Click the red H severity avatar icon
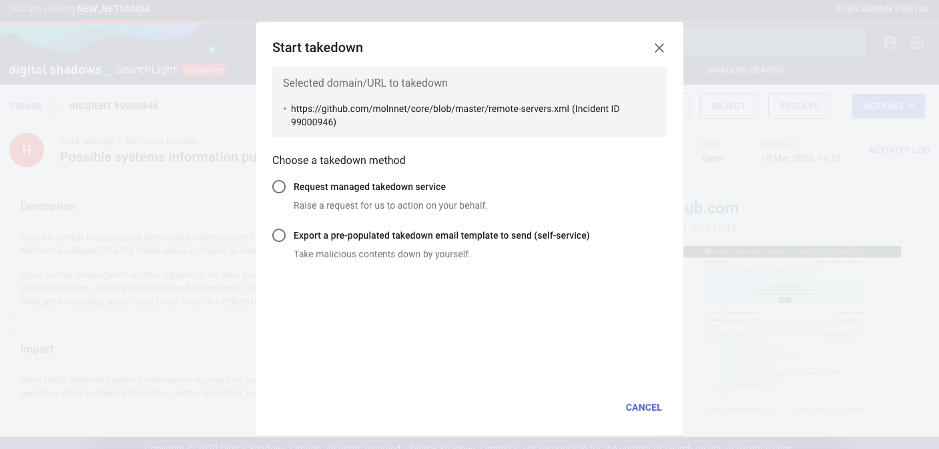Viewport: 939px width, 449px height. [x=26, y=150]
